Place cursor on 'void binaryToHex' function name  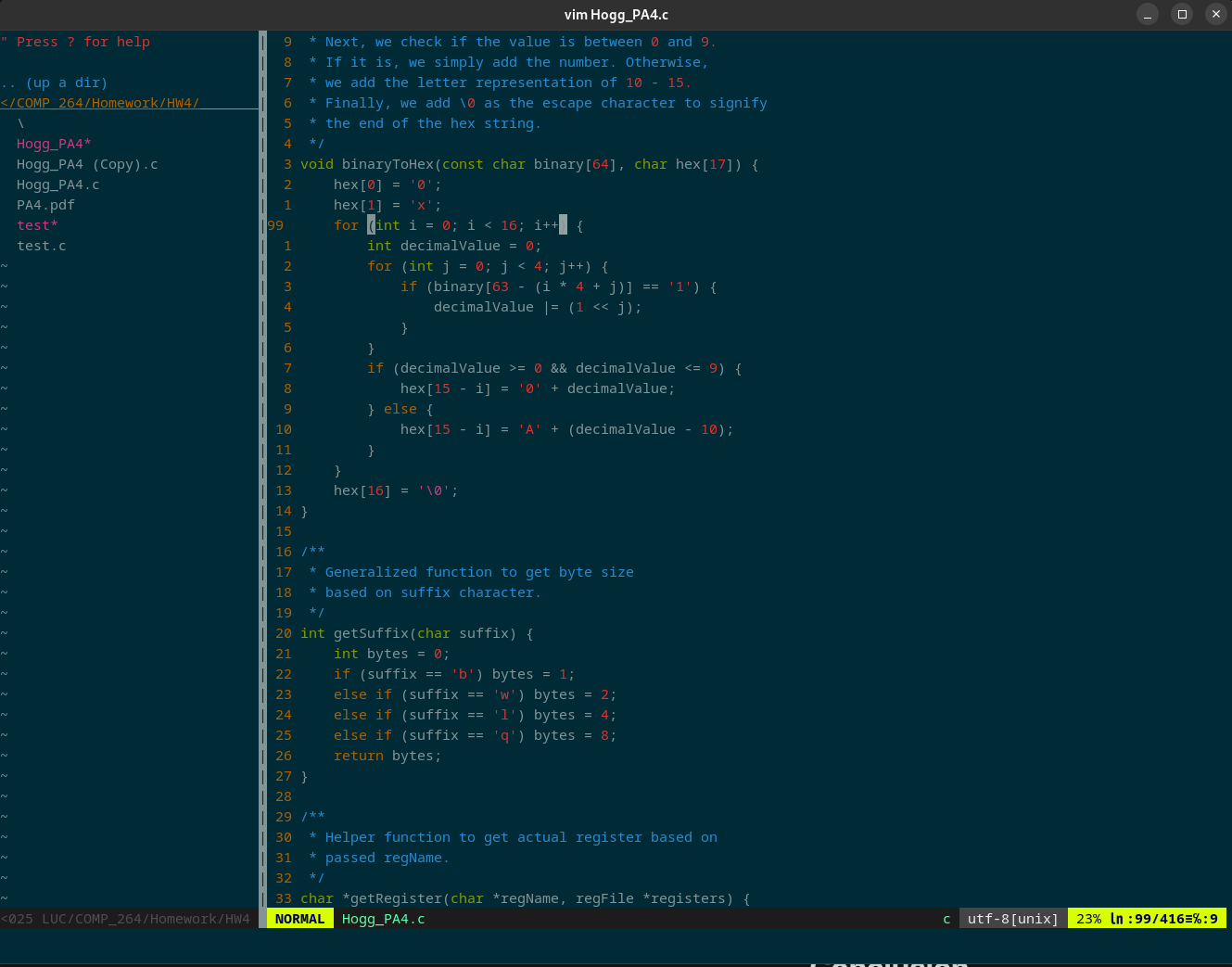[x=387, y=164]
